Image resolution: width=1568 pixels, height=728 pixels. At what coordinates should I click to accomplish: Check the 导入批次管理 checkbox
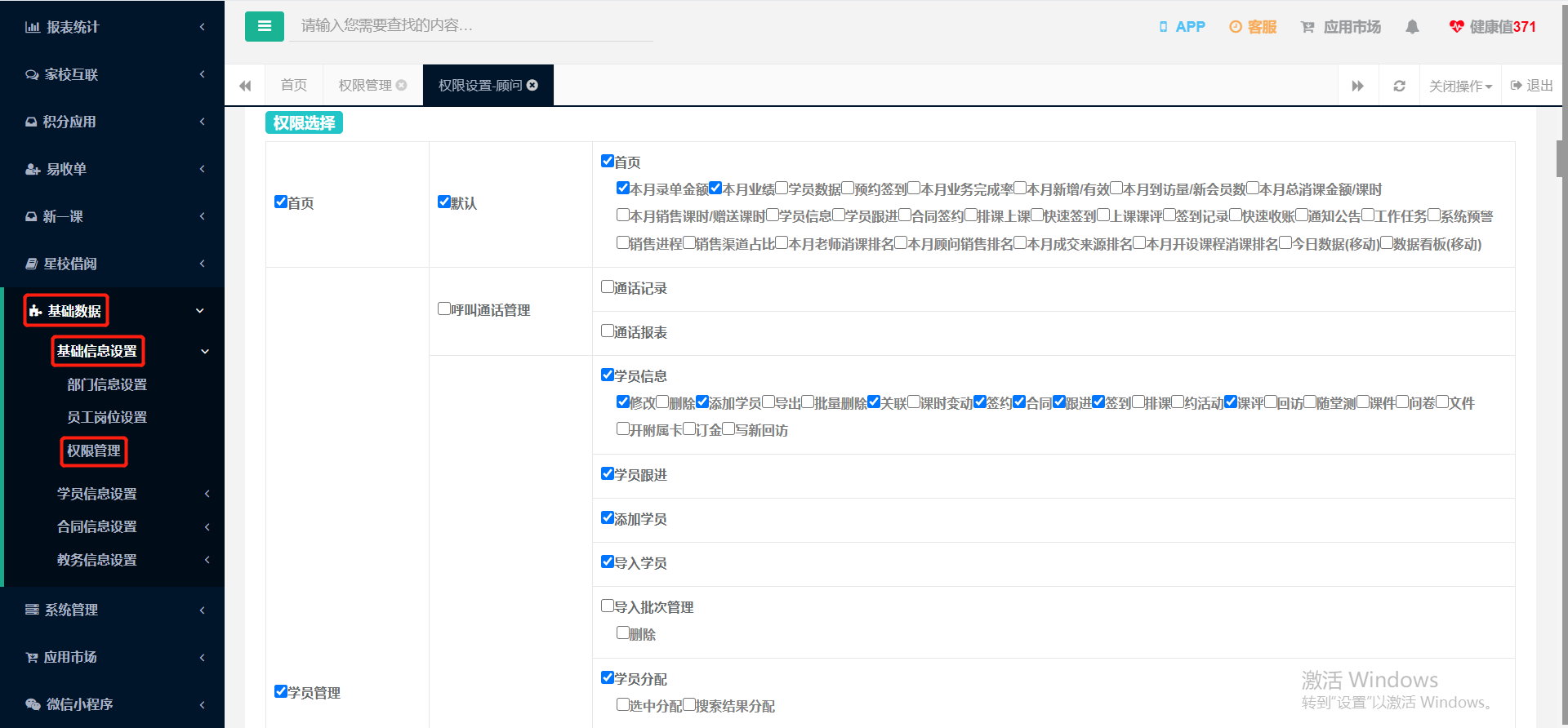coord(607,606)
